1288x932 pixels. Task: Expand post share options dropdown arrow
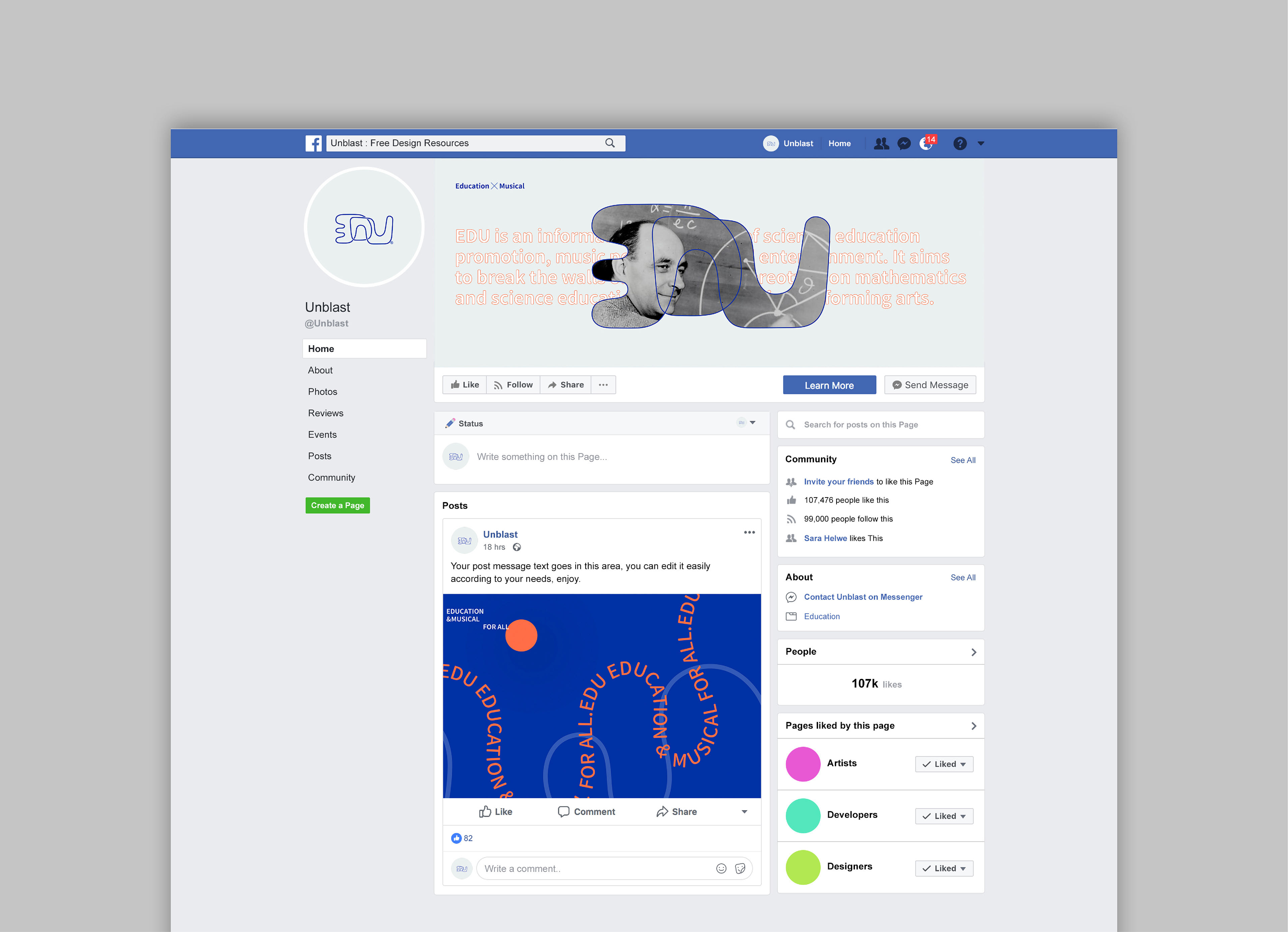point(744,812)
